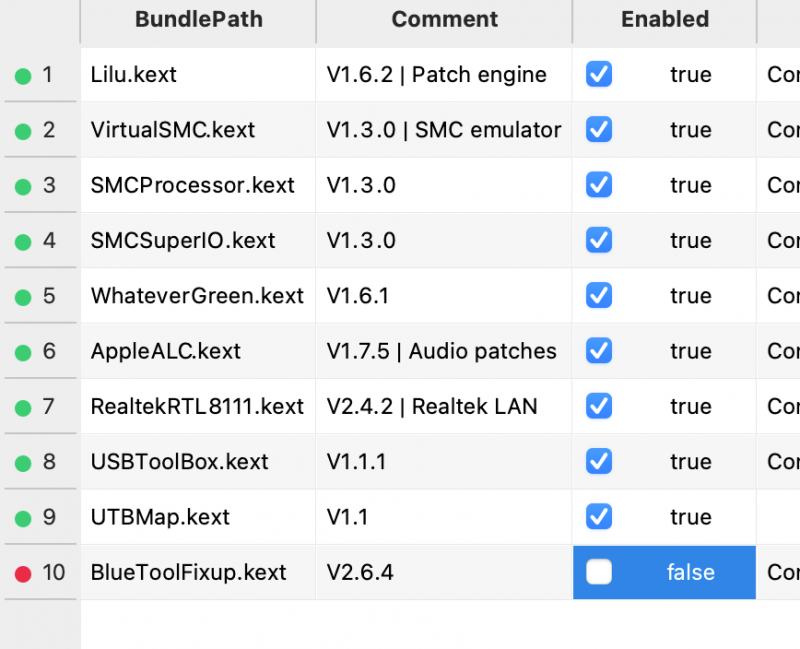Uncheck UTBMap.kext enabled checkbox

(598, 517)
